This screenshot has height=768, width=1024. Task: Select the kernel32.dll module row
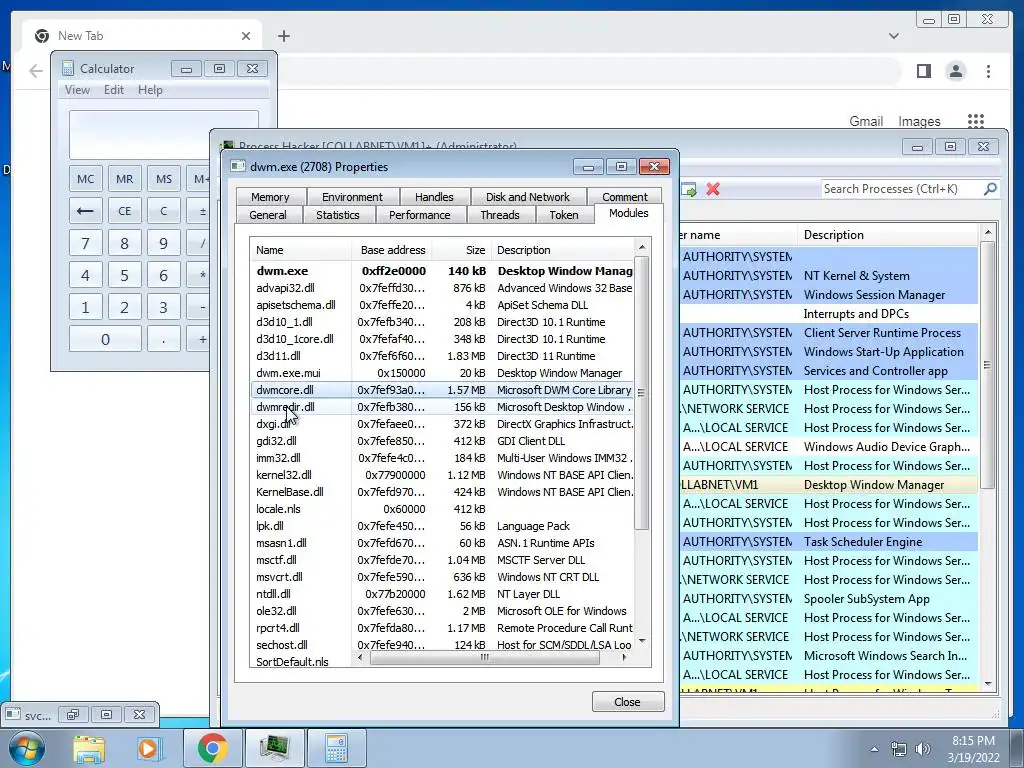click(x=442, y=475)
